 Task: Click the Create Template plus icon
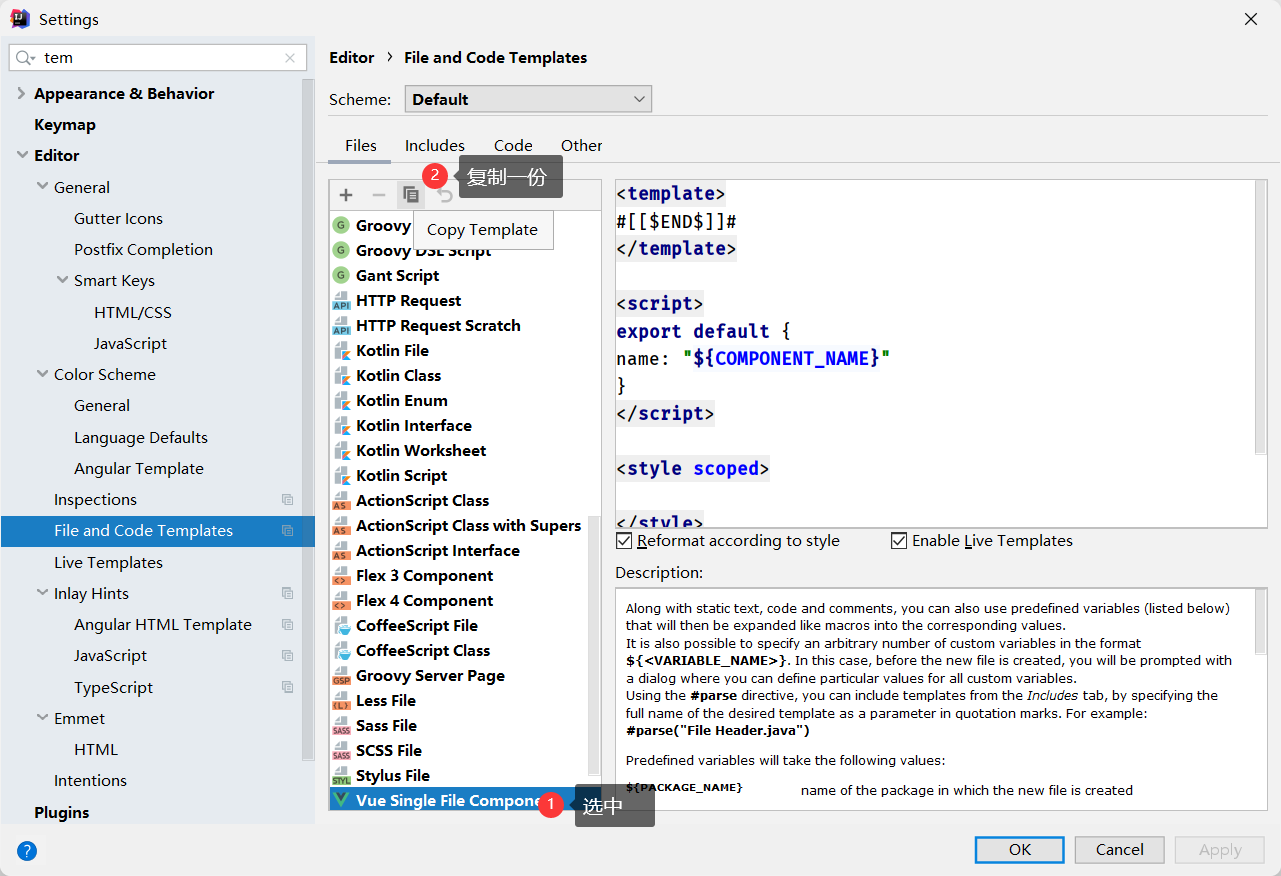(x=346, y=195)
